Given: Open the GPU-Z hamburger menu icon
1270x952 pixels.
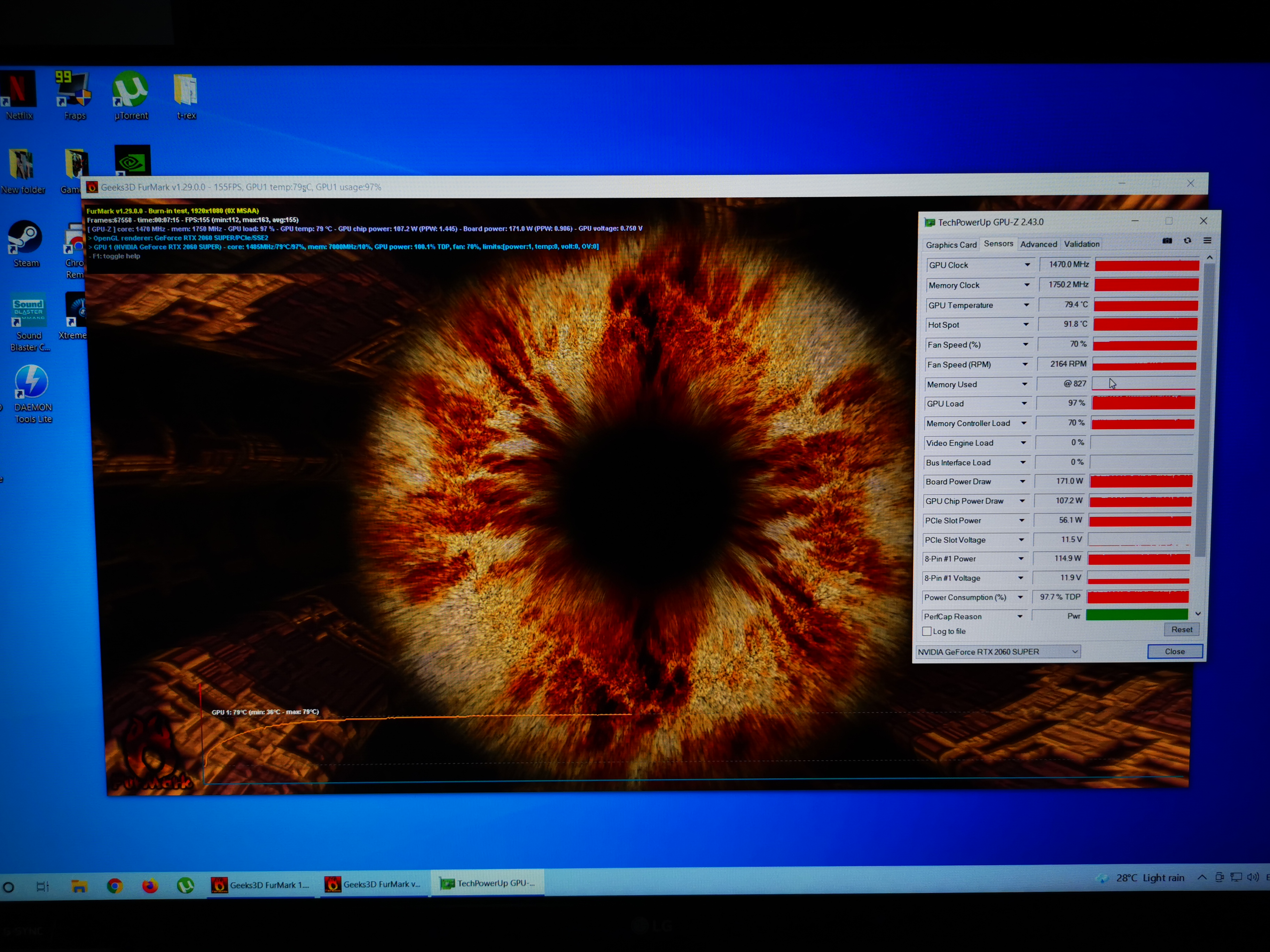Looking at the screenshot, I should 1207,241.
